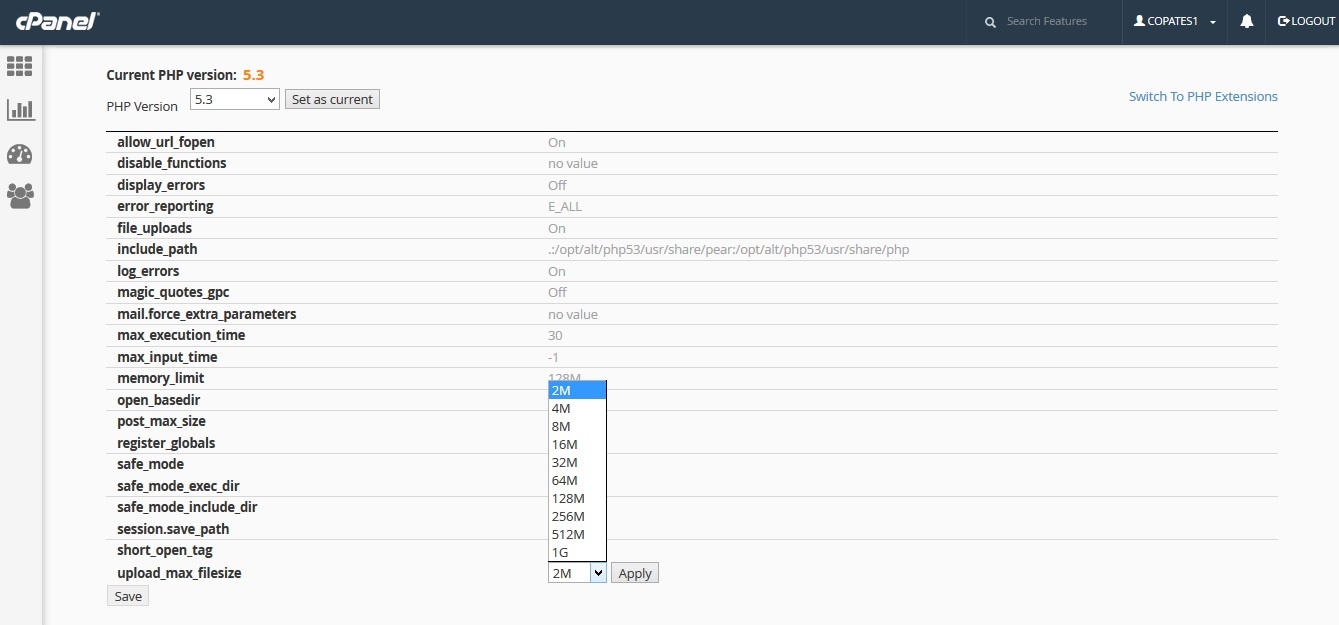Pick 128M from the open dropdown list
Viewport: 1339px width, 625px height.
coord(577,498)
